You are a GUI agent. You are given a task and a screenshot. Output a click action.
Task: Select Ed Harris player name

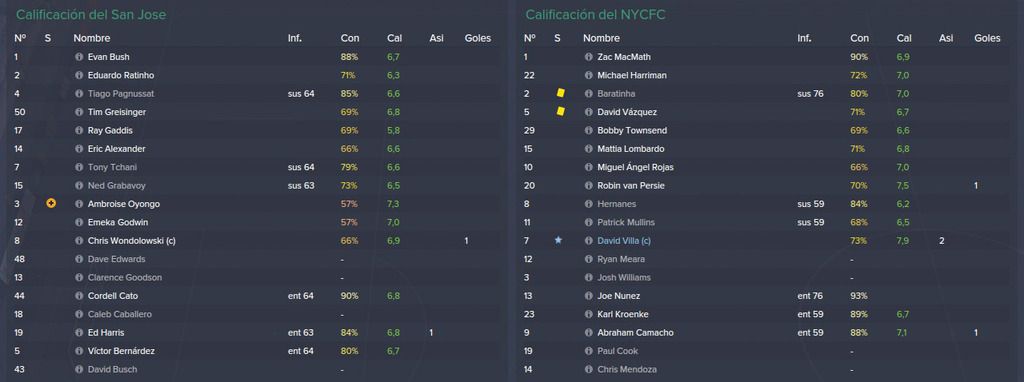106,332
